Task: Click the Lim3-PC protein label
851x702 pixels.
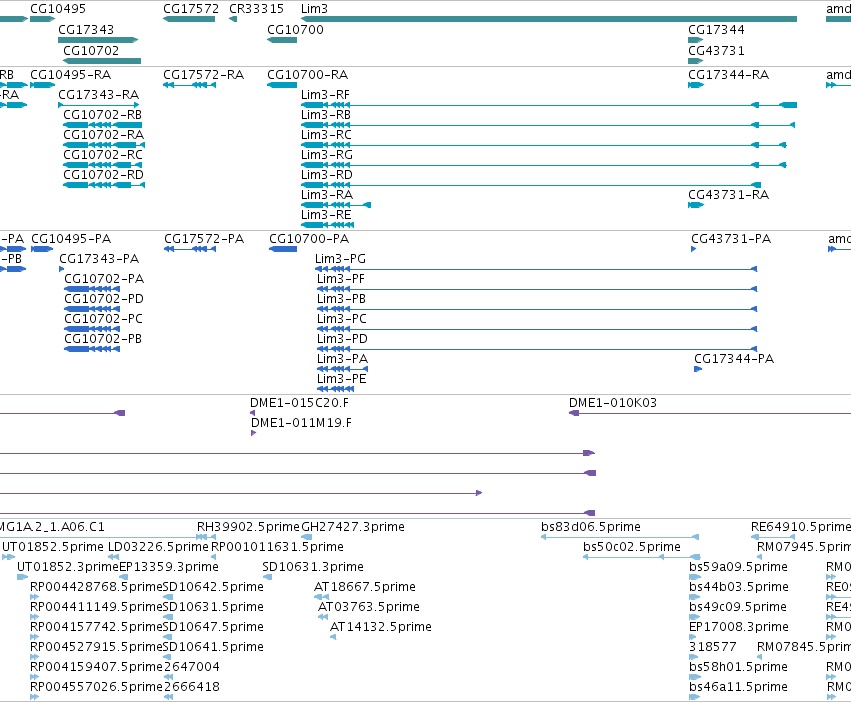Action: tap(342, 319)
